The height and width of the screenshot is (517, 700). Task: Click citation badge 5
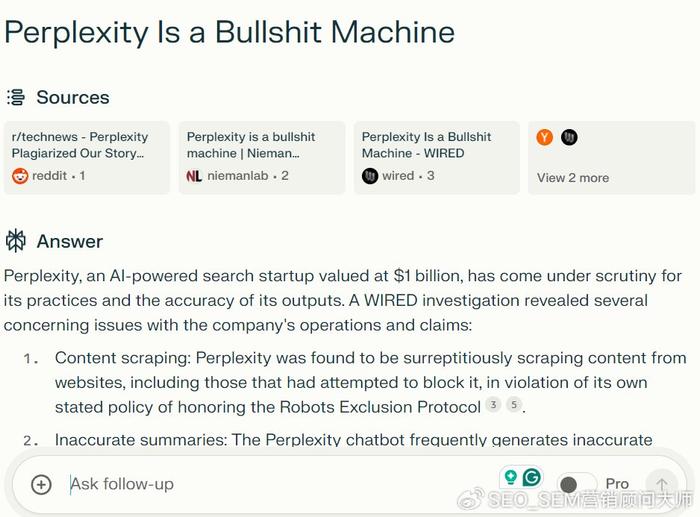pyautogui.click(x=514, y=404)
